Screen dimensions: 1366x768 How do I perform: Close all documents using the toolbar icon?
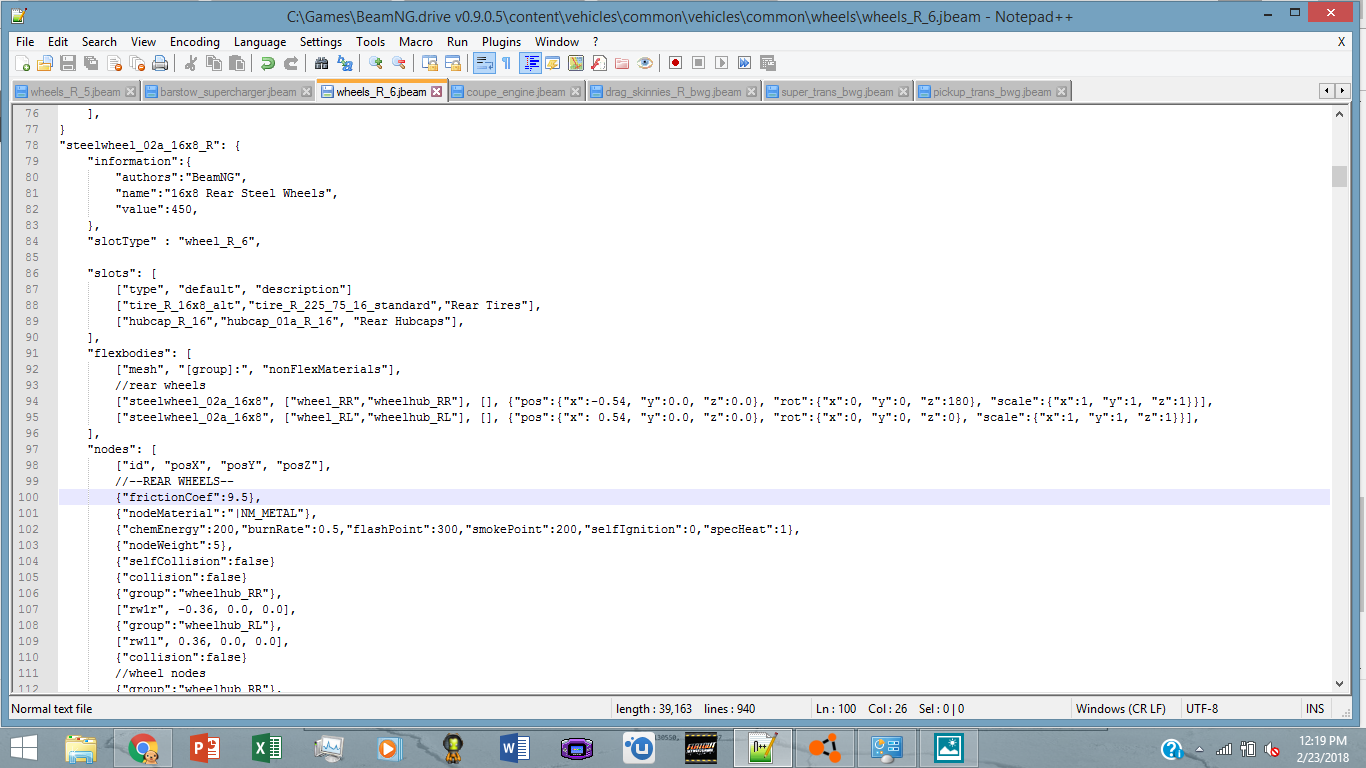(x=137, y=63)
